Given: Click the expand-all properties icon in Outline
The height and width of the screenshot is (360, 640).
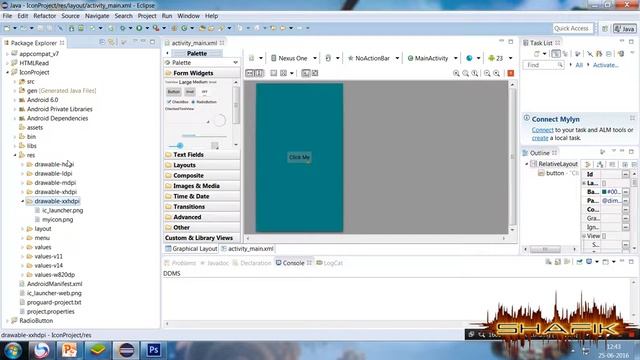Looking at the screenshot, I should 624,164.
